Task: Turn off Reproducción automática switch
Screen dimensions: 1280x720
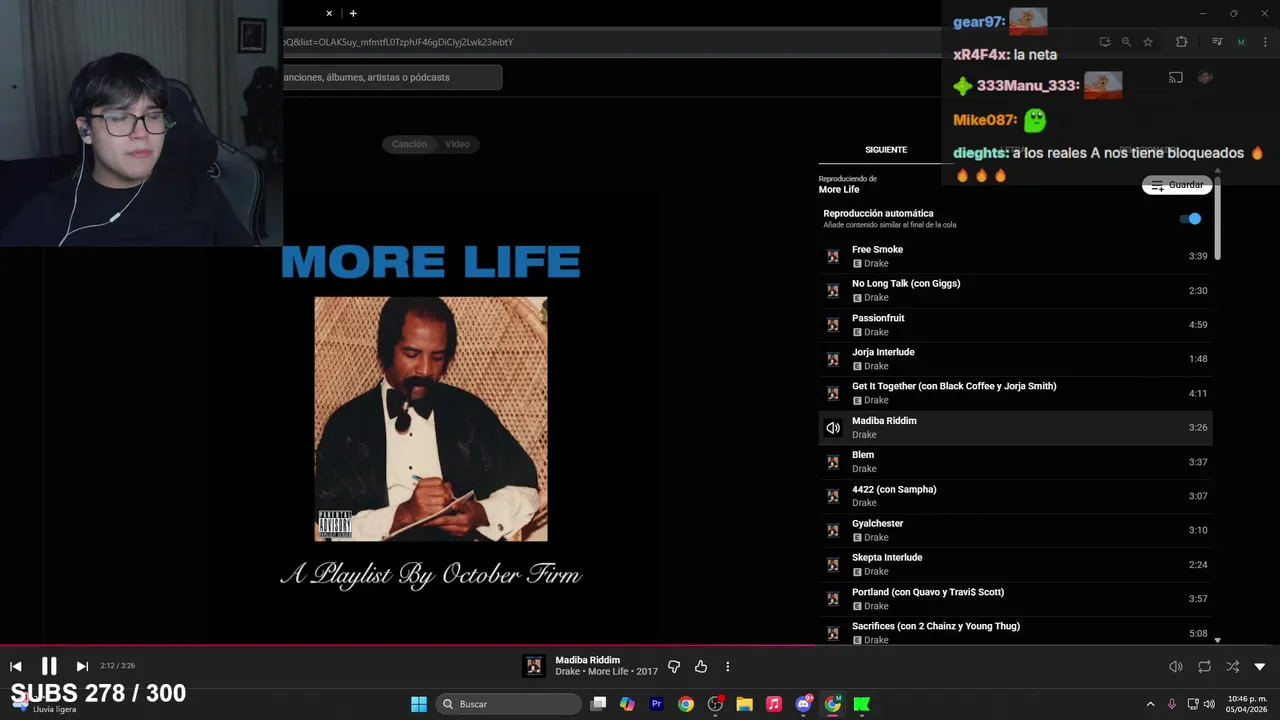Action: 1191,218
